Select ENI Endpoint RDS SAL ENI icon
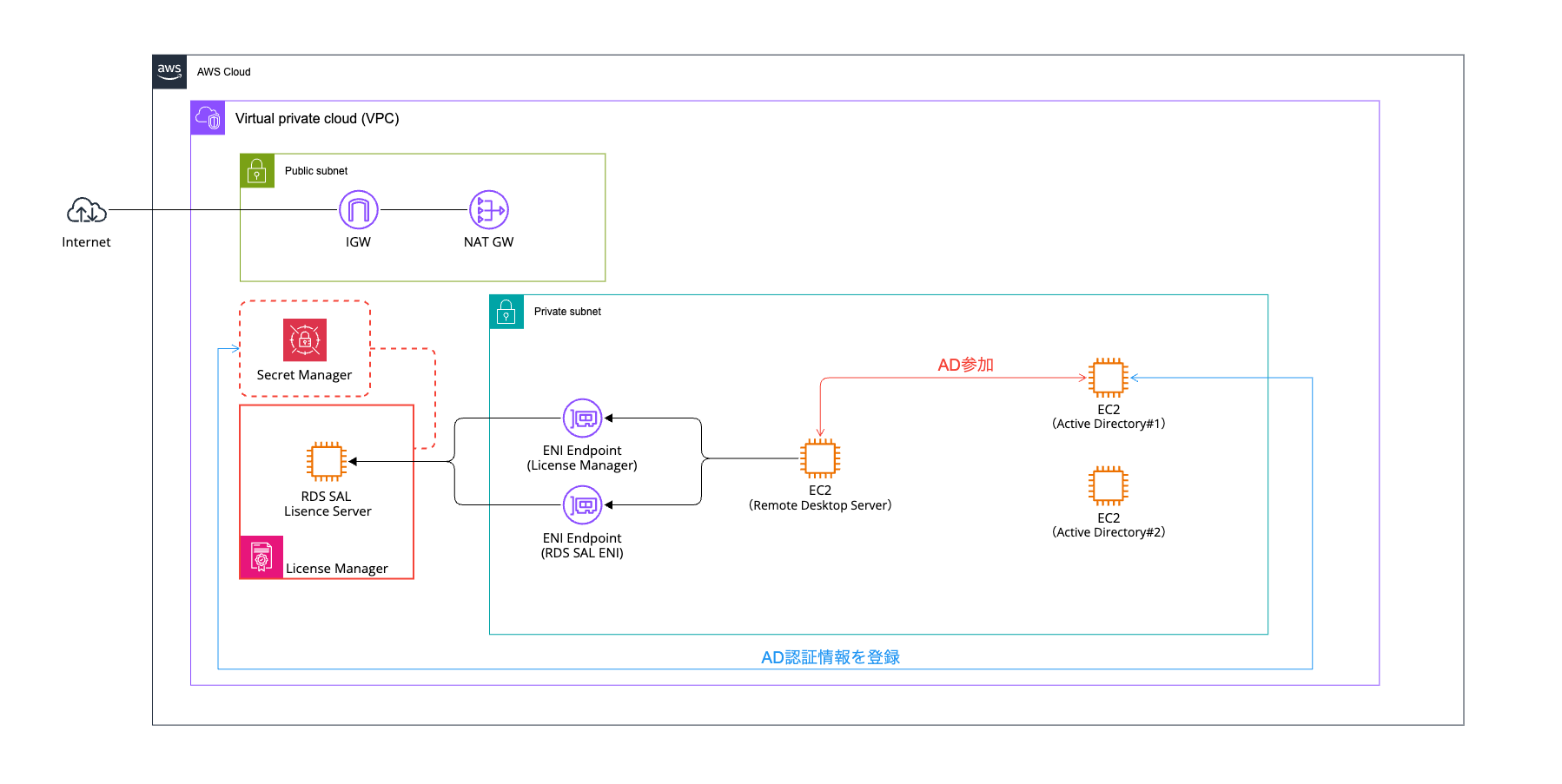Image resolution: width=1562 pixels, height=784 pixels. pyautogui.click(x=583, y=504)
